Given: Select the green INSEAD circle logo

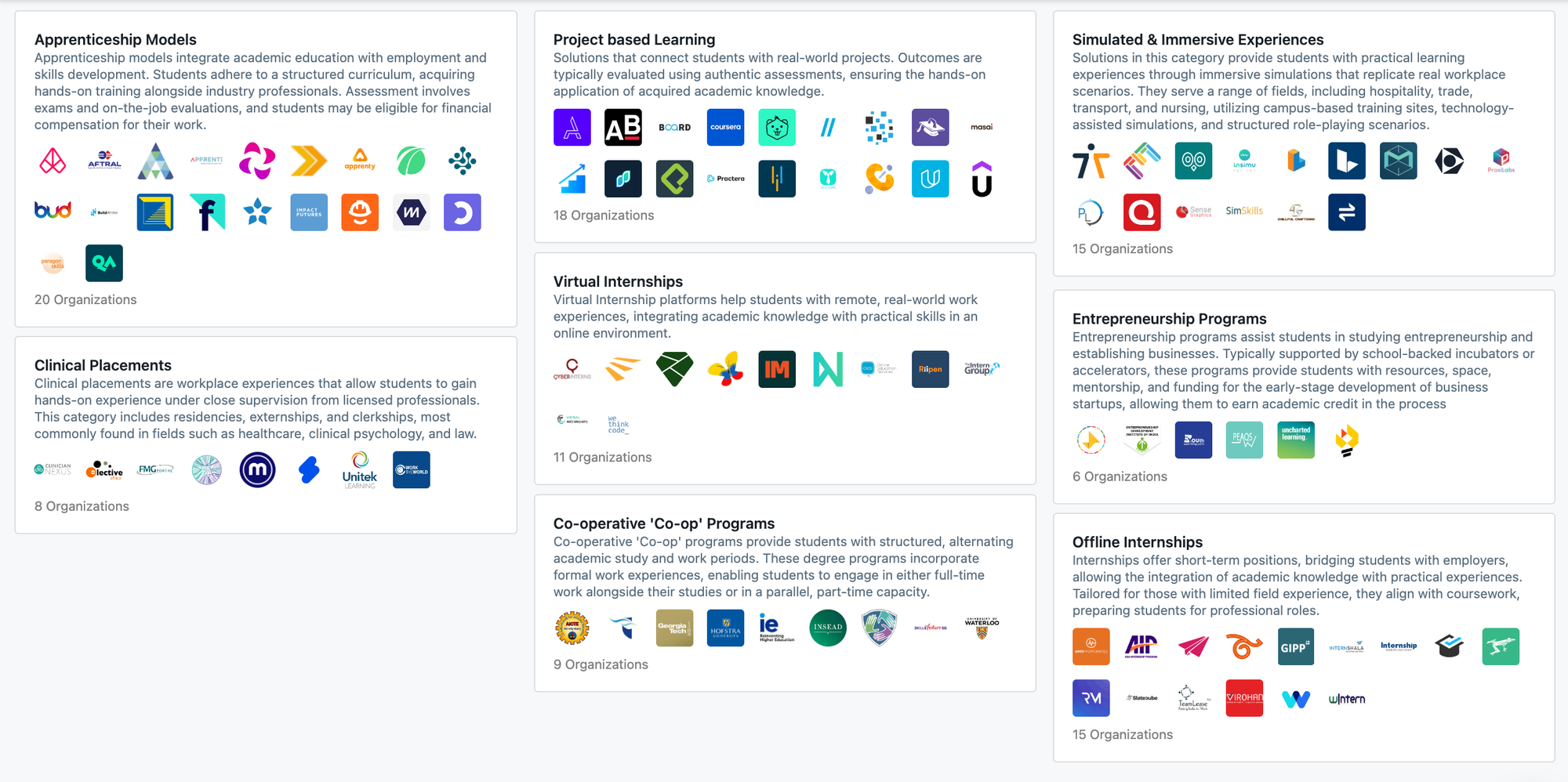Looking at the screenshot, I should [x=828, y=628].
